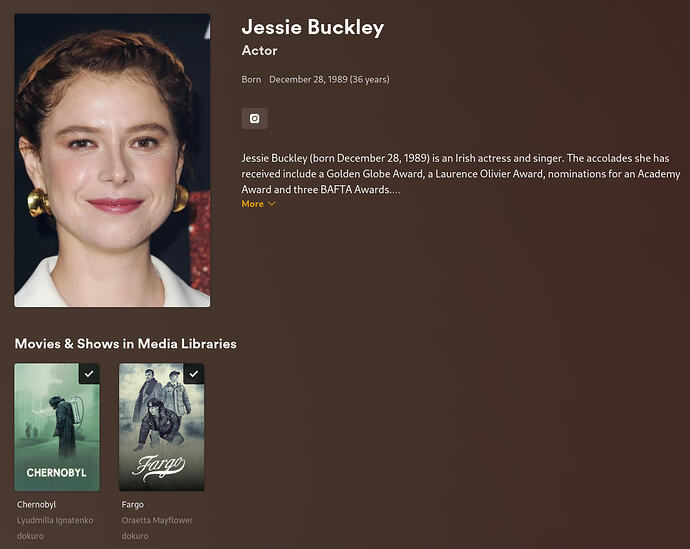
Task: Select the 'dokuro' library under Chernobyl
Action: tap(30, 536)
